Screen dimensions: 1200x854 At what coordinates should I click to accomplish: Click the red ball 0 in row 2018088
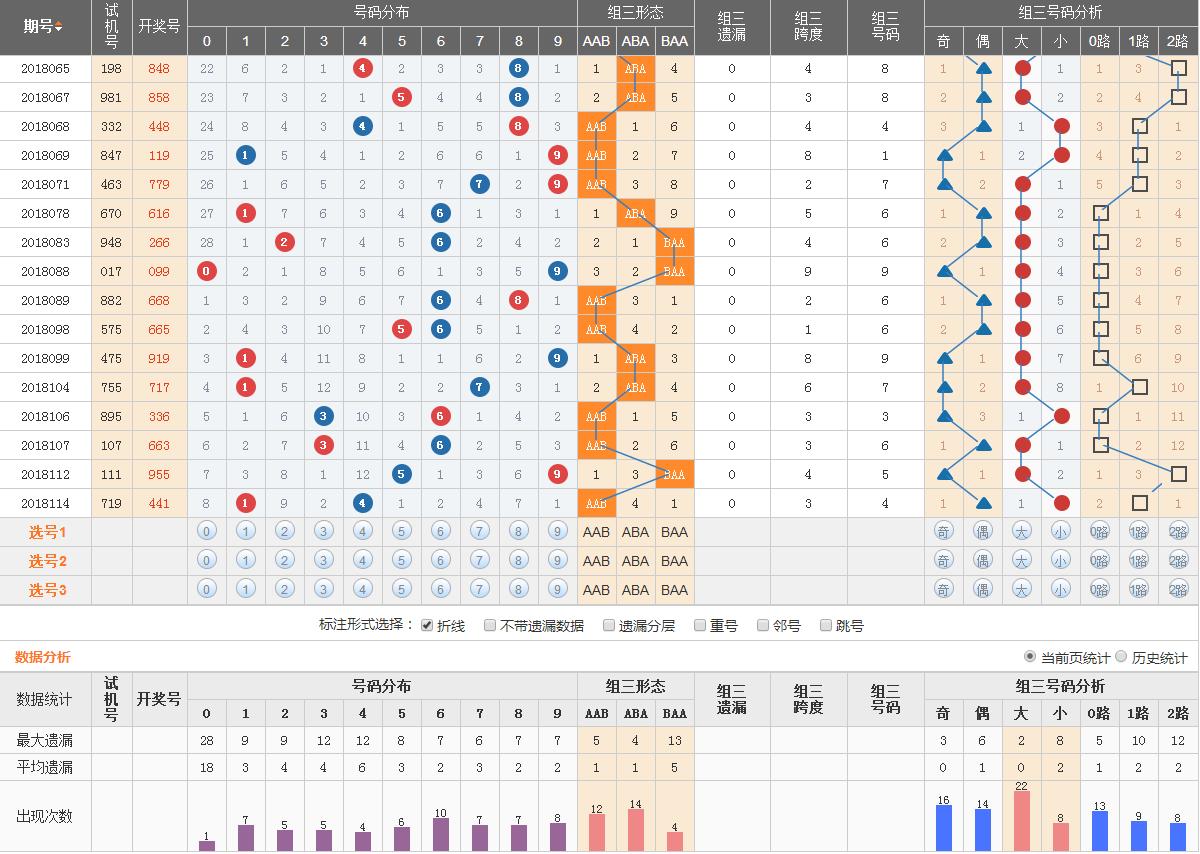[207, 272]
